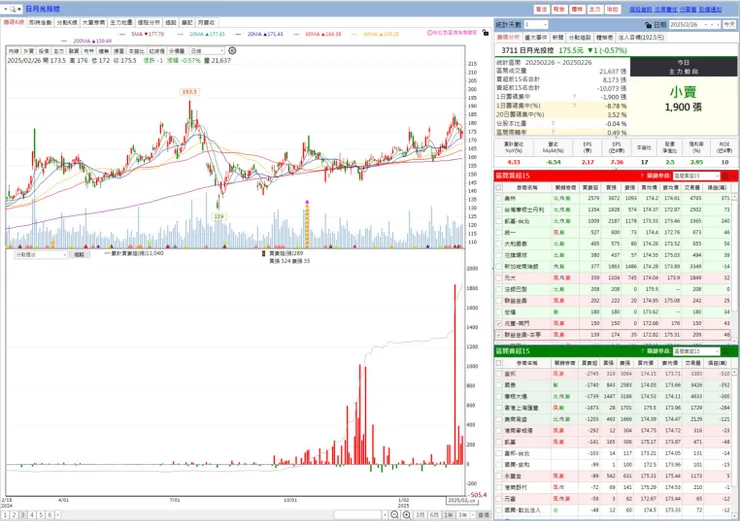Switch to the 分點追蹤 tab
Screen dimensions: 740x521
pyautogui.click(x=580, y=37)
